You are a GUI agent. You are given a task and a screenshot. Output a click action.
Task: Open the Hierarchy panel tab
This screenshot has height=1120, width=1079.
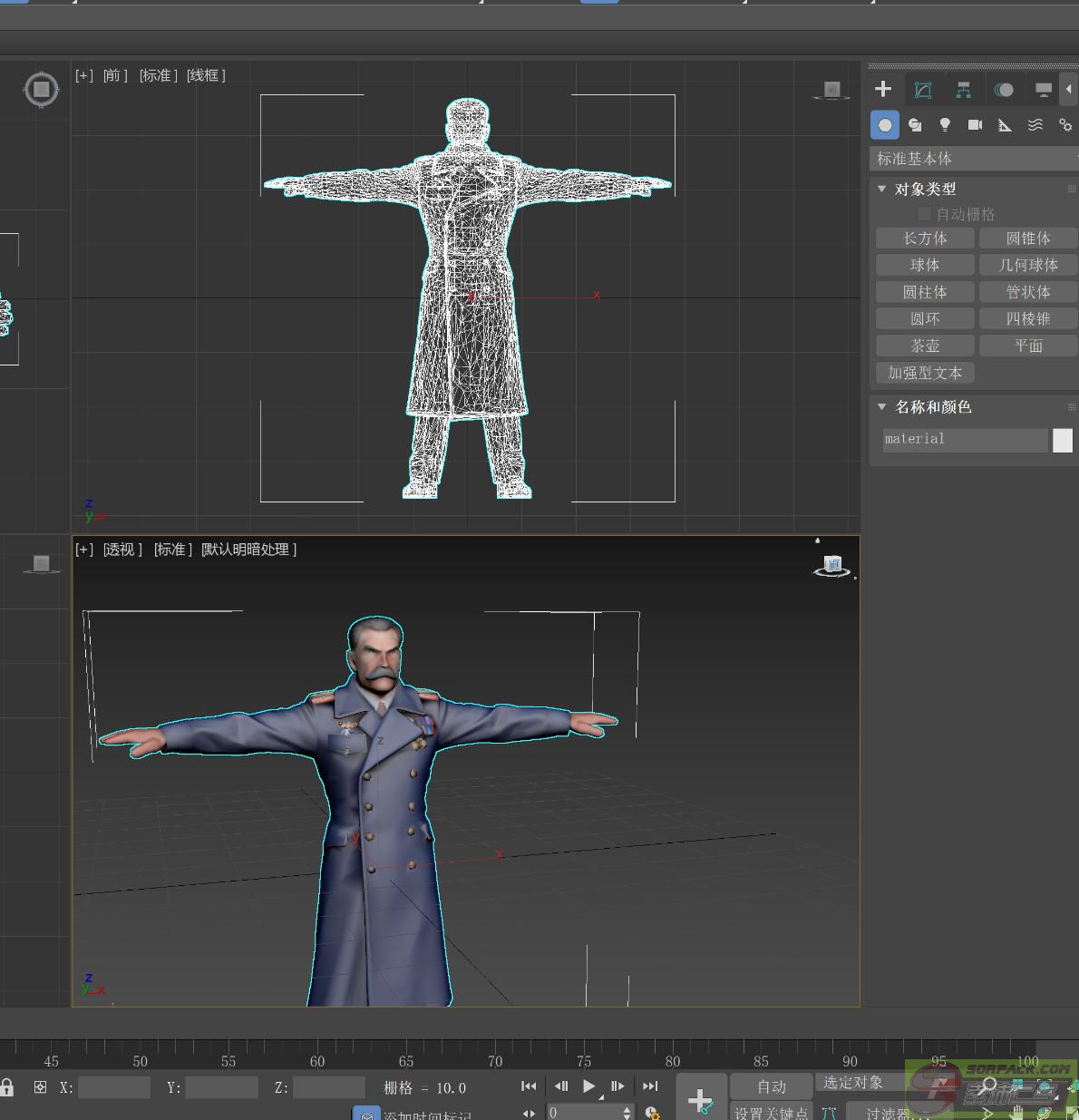(x=963, y=89)
